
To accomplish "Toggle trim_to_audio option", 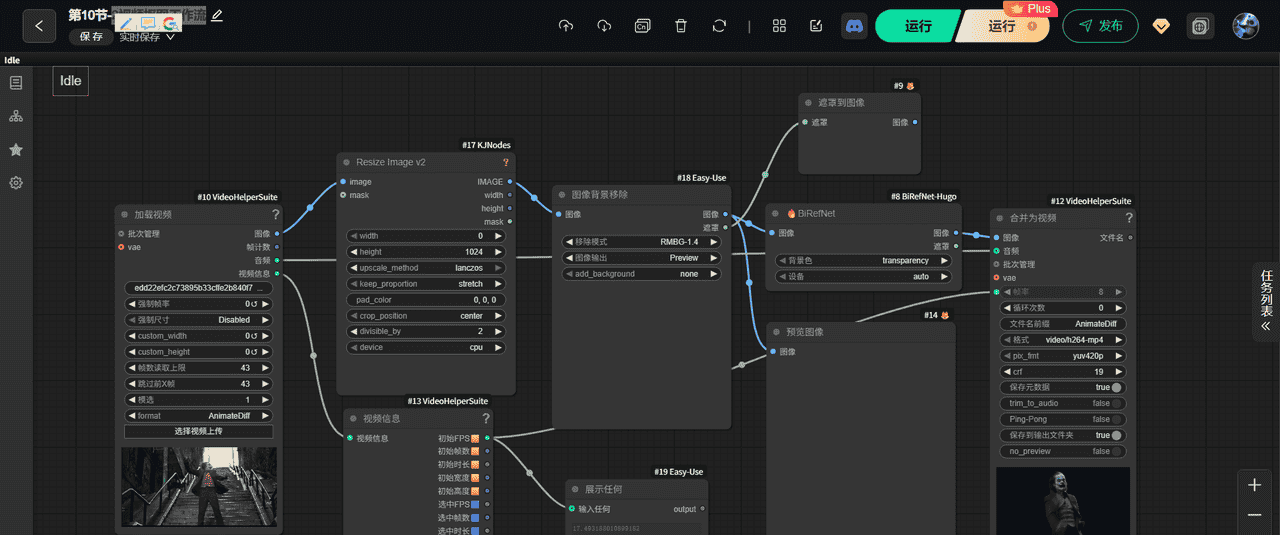I will click(x=1116, y=404).
